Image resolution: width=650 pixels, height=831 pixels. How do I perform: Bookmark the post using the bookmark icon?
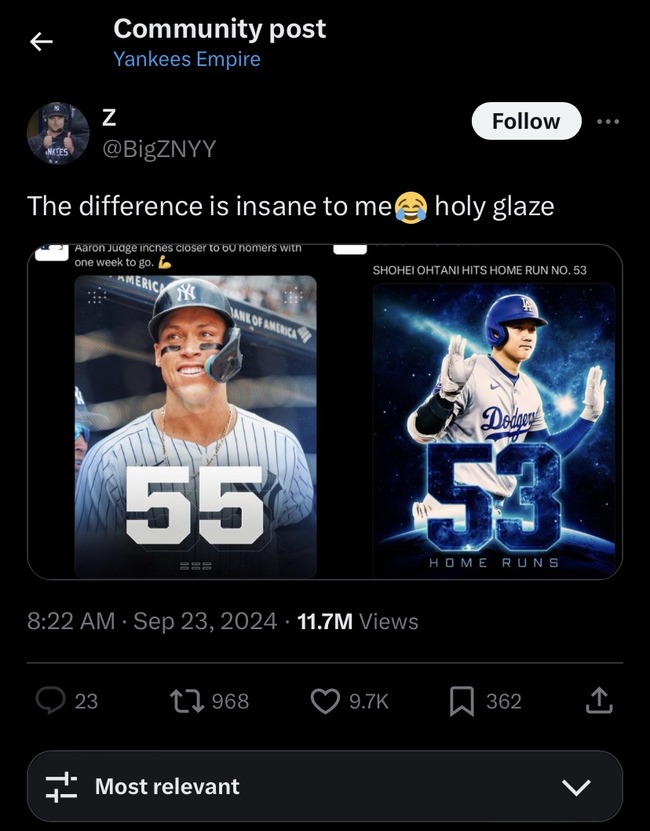tap(460, 702)
